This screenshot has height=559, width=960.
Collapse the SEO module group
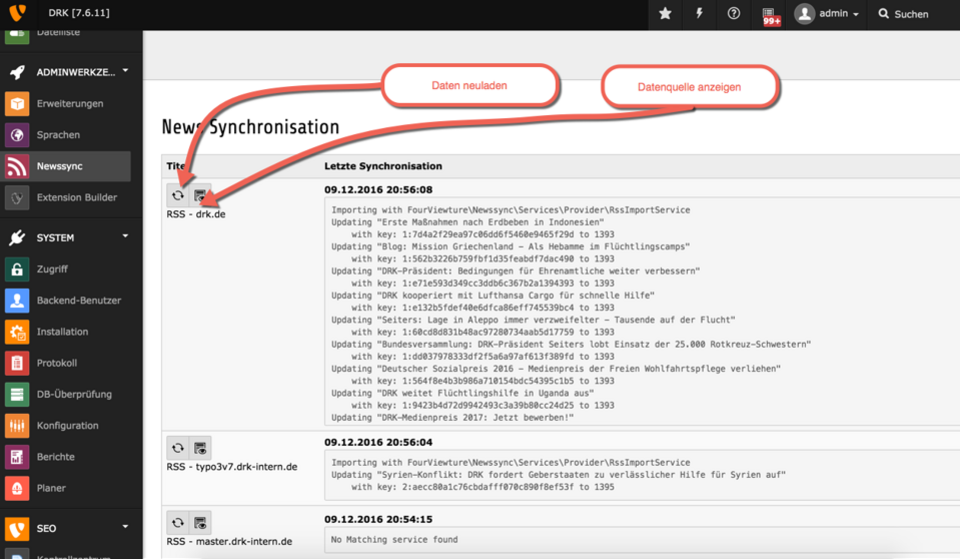[125, 527]
